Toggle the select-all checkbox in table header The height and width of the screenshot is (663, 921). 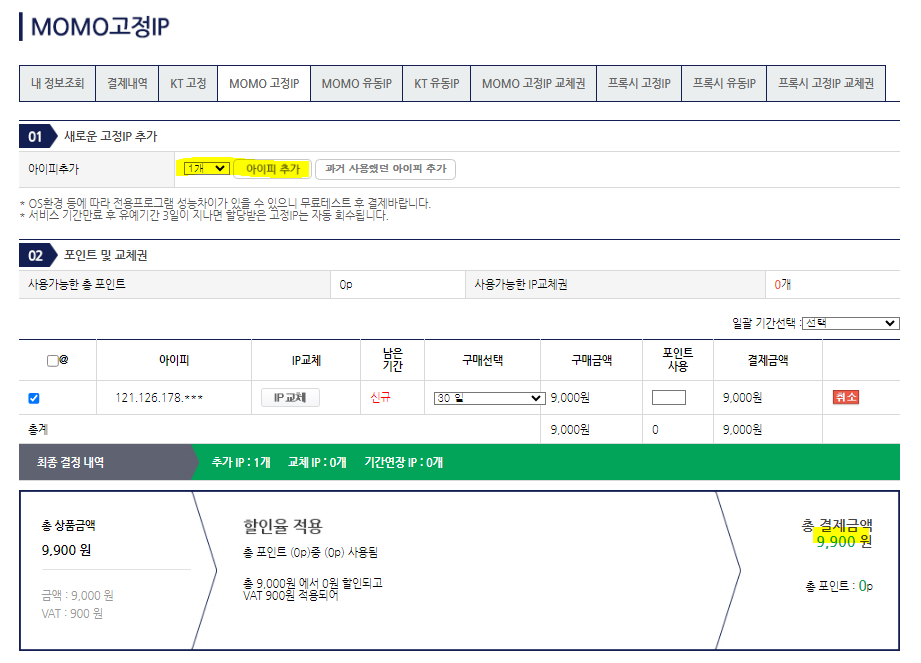[x=52, y=360]
